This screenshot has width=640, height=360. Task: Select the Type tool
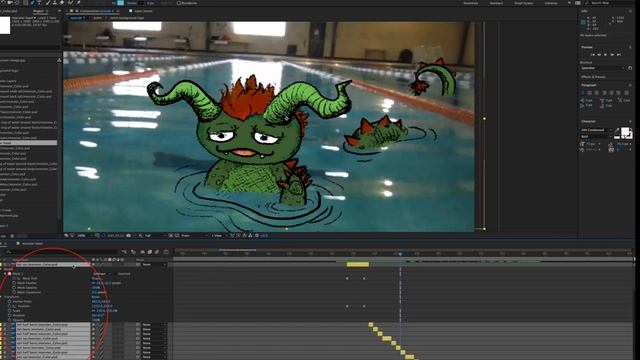point(40,2)
